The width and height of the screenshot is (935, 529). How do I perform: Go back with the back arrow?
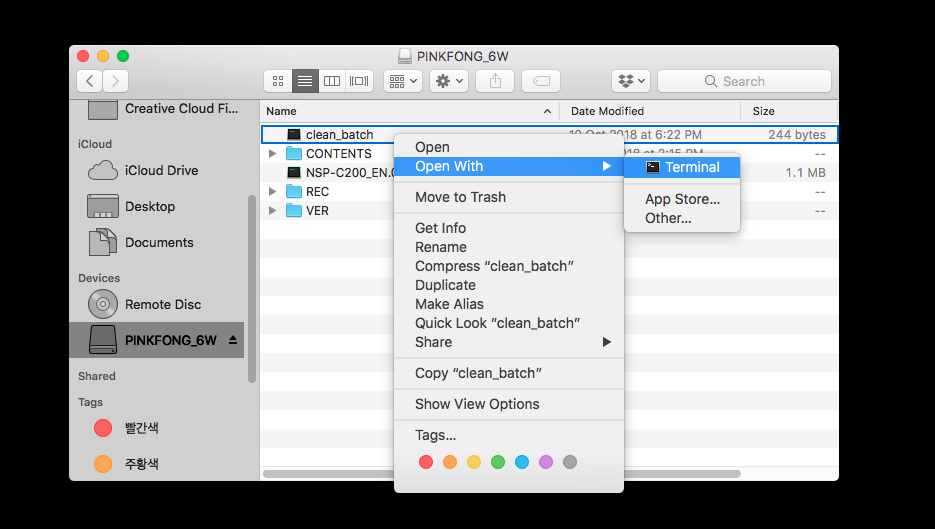(89, 81)
